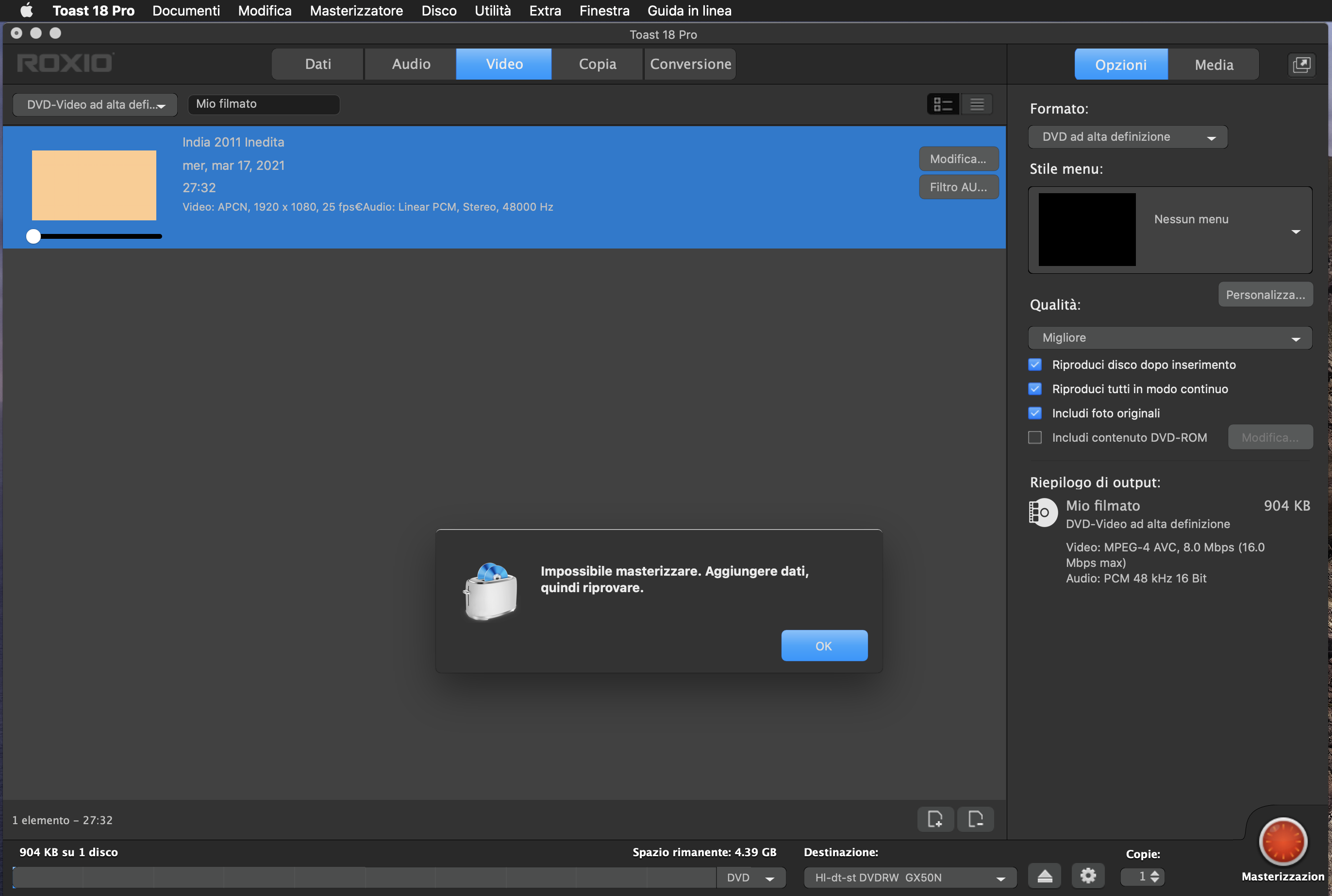Uncheck Includi foto originali
The width and height of the screenshot is (1332, 896).
pyautogui.click(x=1035, y=413)
